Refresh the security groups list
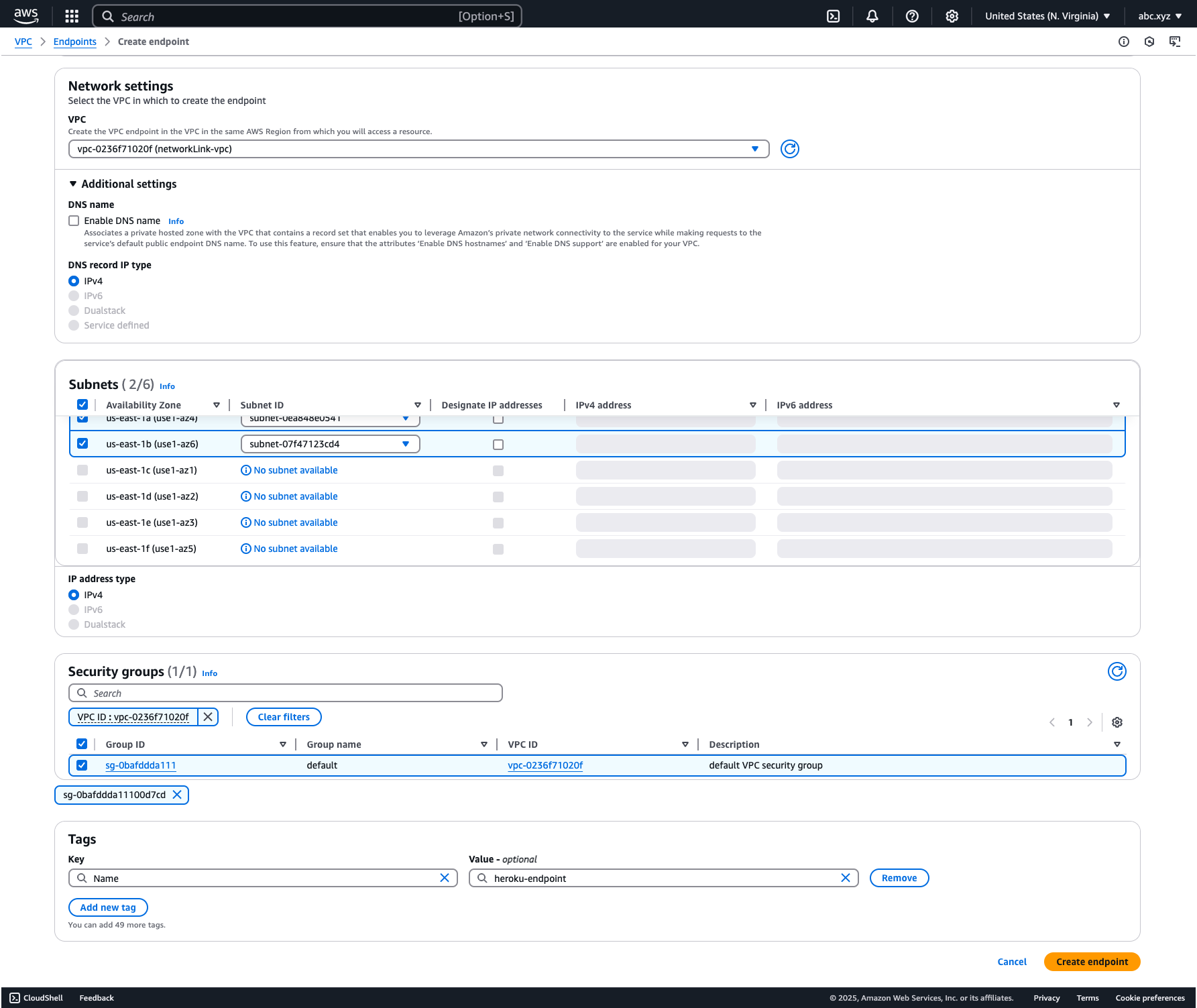 (1117, 671)
